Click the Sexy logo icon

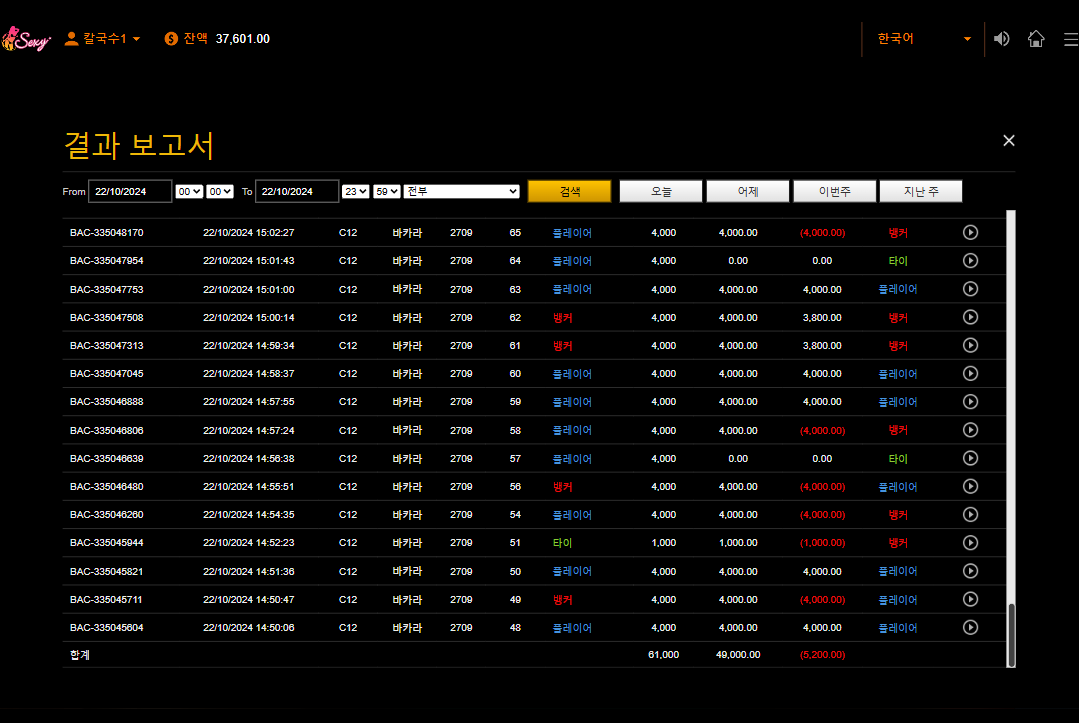[x=25, y=39]
